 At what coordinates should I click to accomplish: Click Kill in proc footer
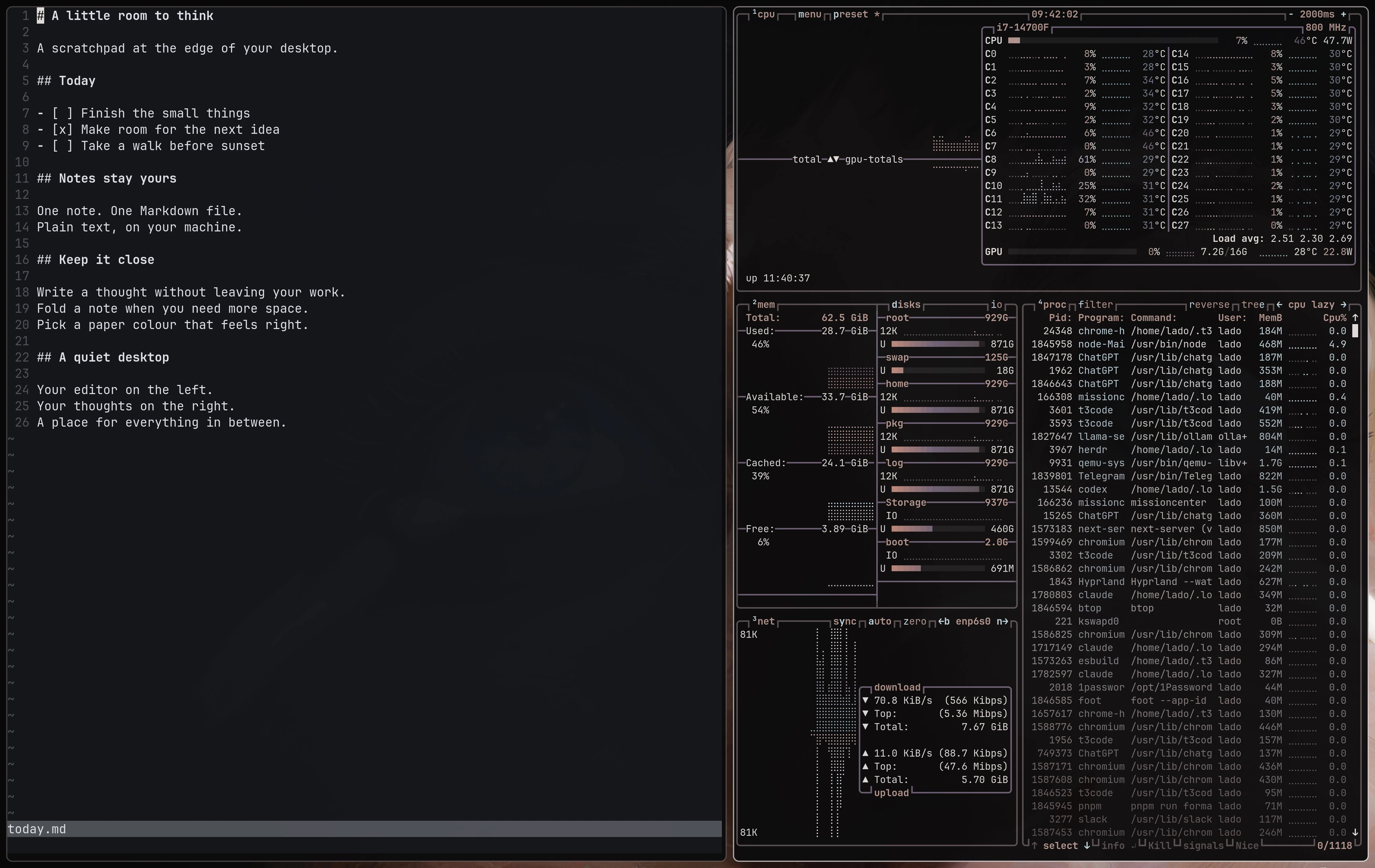point(1159,846)
